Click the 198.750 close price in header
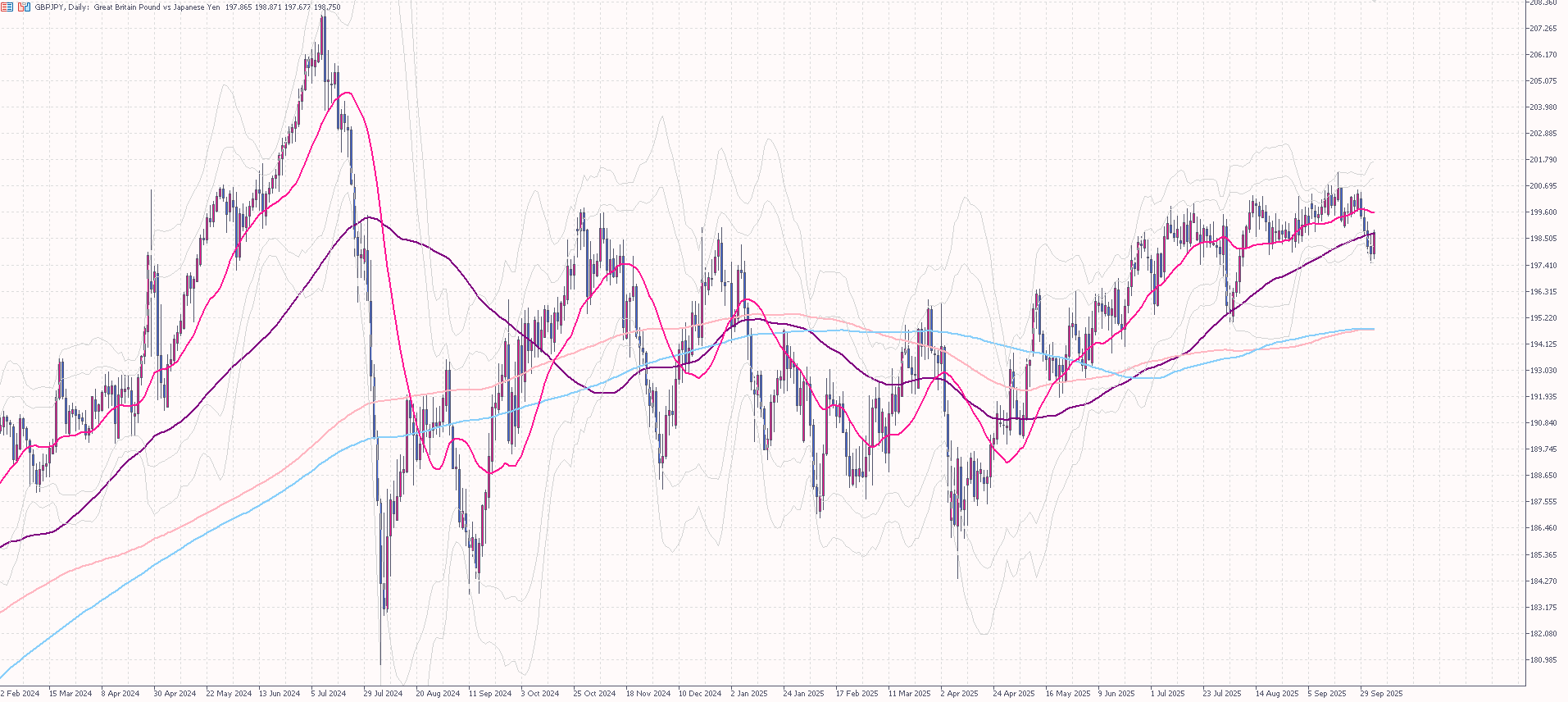This screenshot has width=1568, height=702. pos(327,7)
